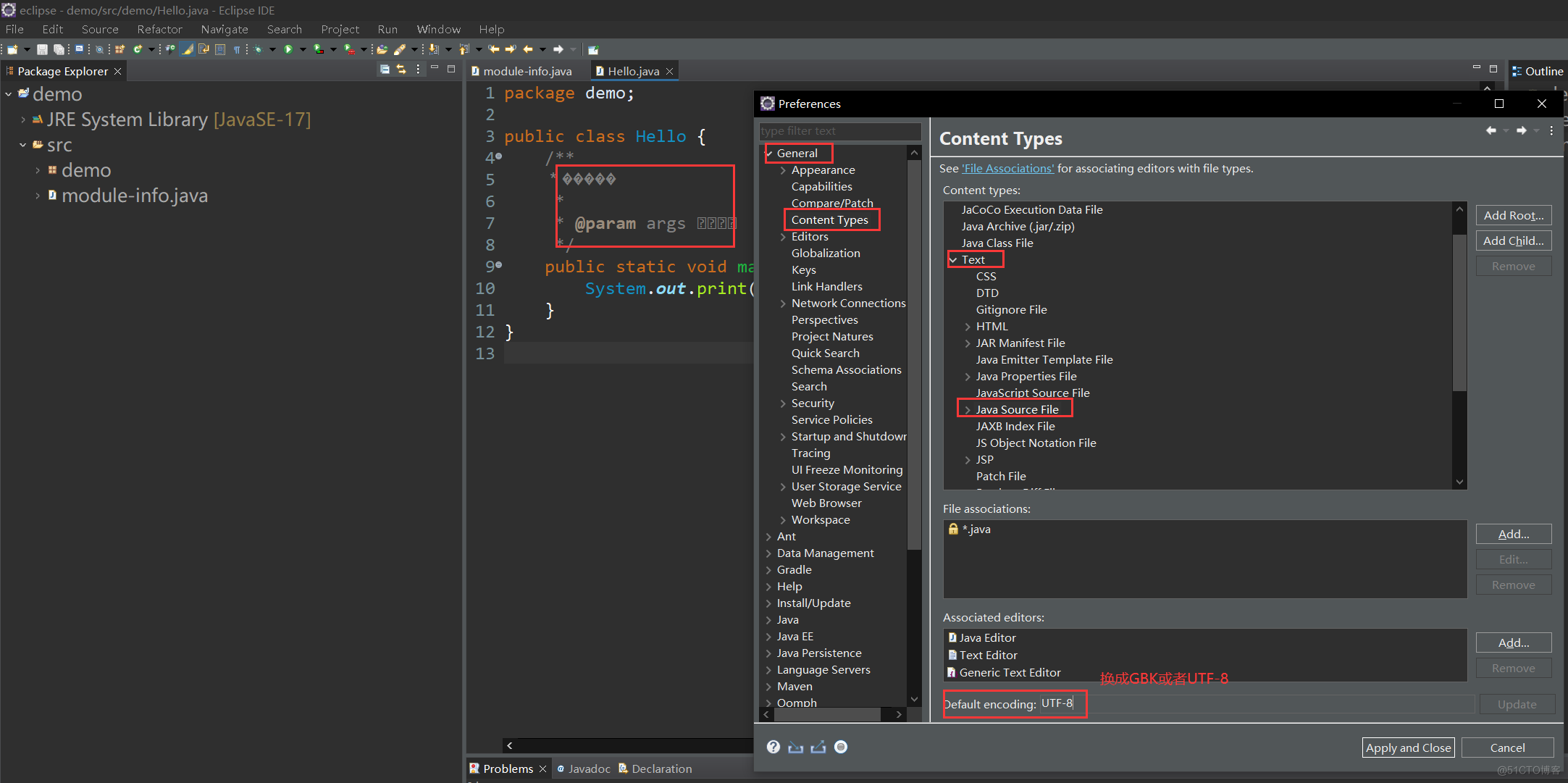Screen dimensions: 1568x783
Task: Click the Add Root... button
Action: pos(1514,215)
